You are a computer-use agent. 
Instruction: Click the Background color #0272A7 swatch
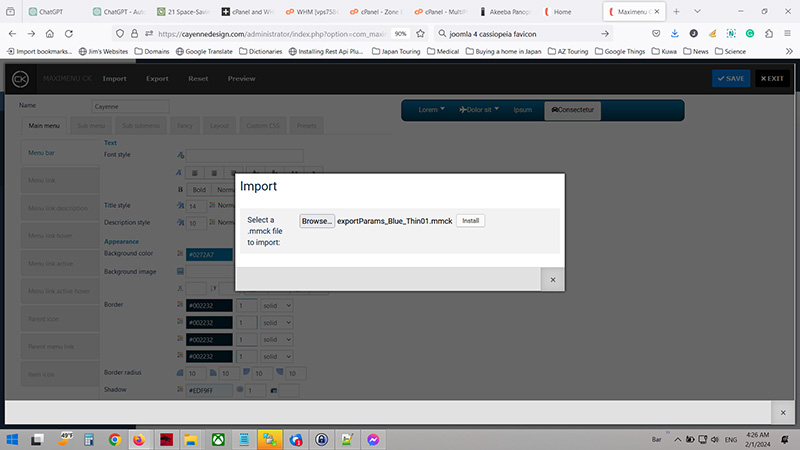pos(208,254)
